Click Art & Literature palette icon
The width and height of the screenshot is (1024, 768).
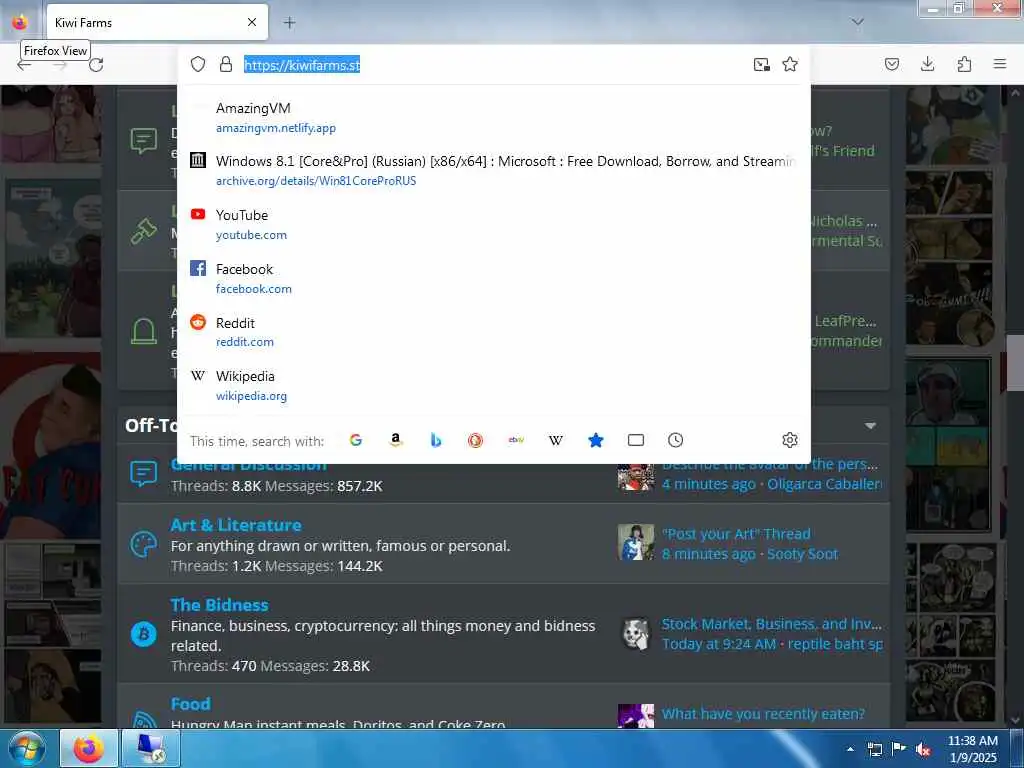(144, 544)
